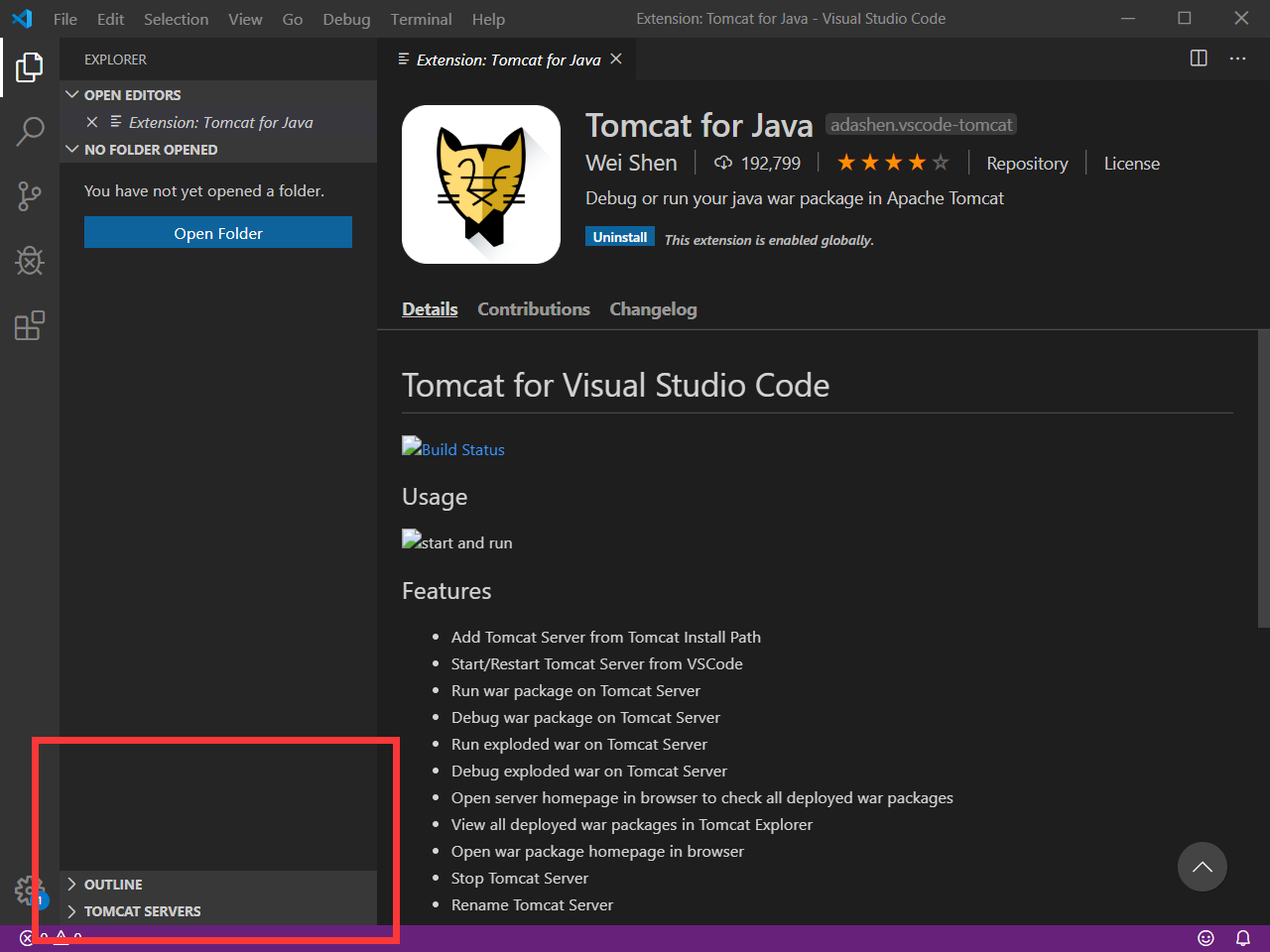View the extension Changelog tab
The width and height of the screenshot is (1270, 952).
click(653, 308)
